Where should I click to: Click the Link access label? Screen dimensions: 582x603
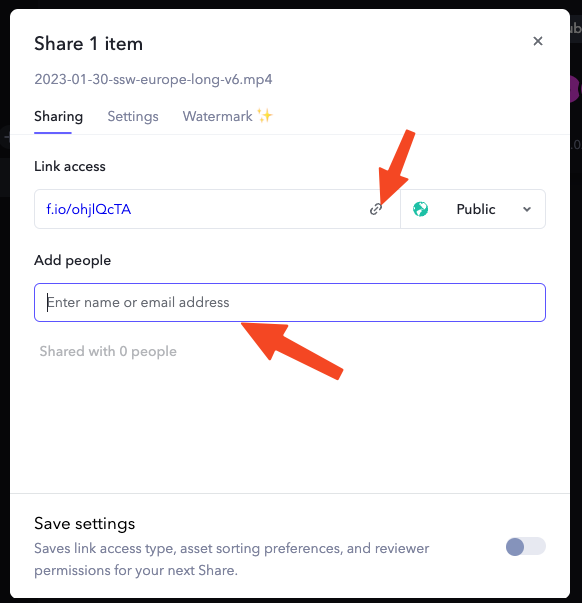70,167
